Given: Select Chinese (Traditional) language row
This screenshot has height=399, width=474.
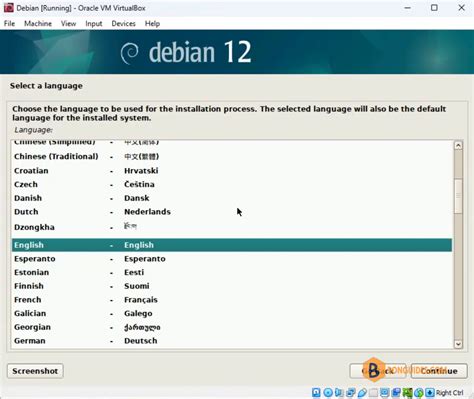Looking at the screenshot, I should click(232, 157).
